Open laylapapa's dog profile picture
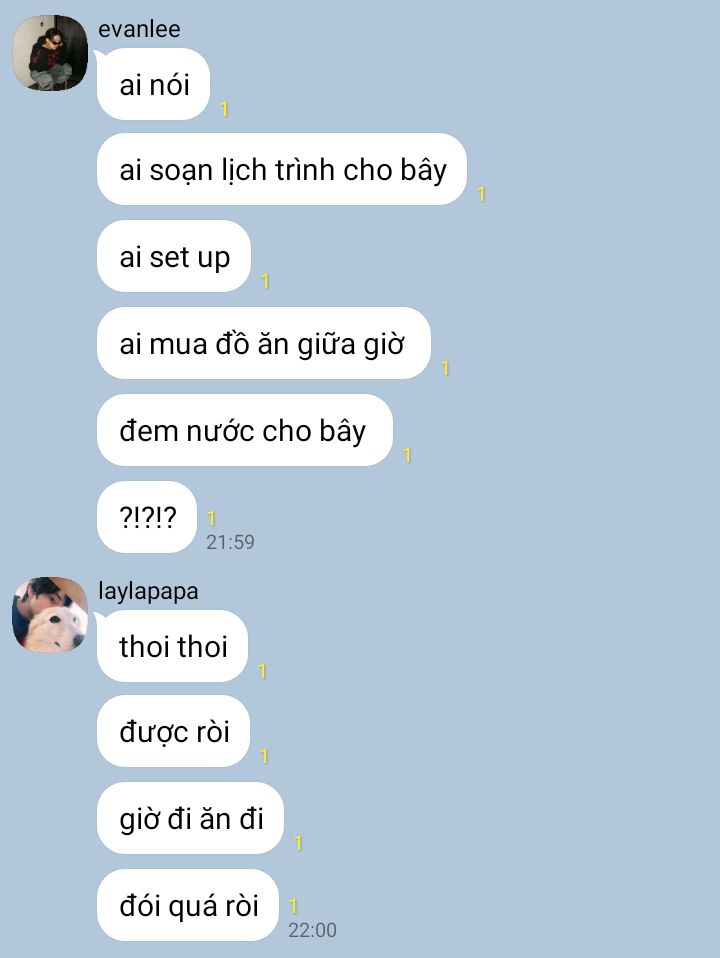Screen dimensions: 720x958 tap(50, 615)
